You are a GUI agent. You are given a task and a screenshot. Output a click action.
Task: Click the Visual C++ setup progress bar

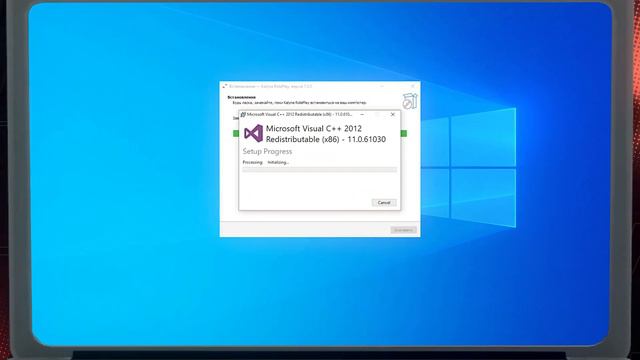319,170
